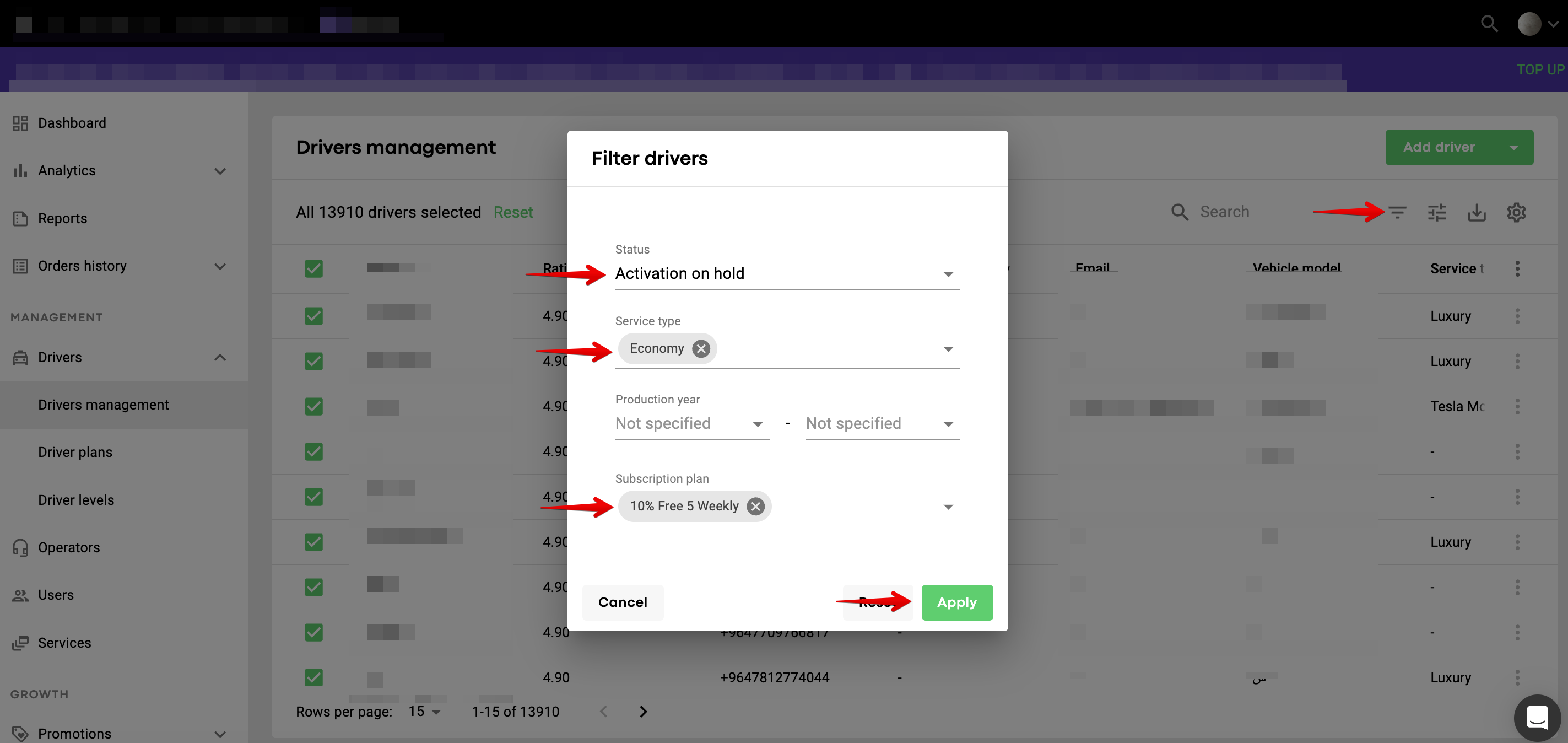Open table settings gear icon
Image resolution: width=1568 pixels, height=743 pixels.
pos(1516,213)
